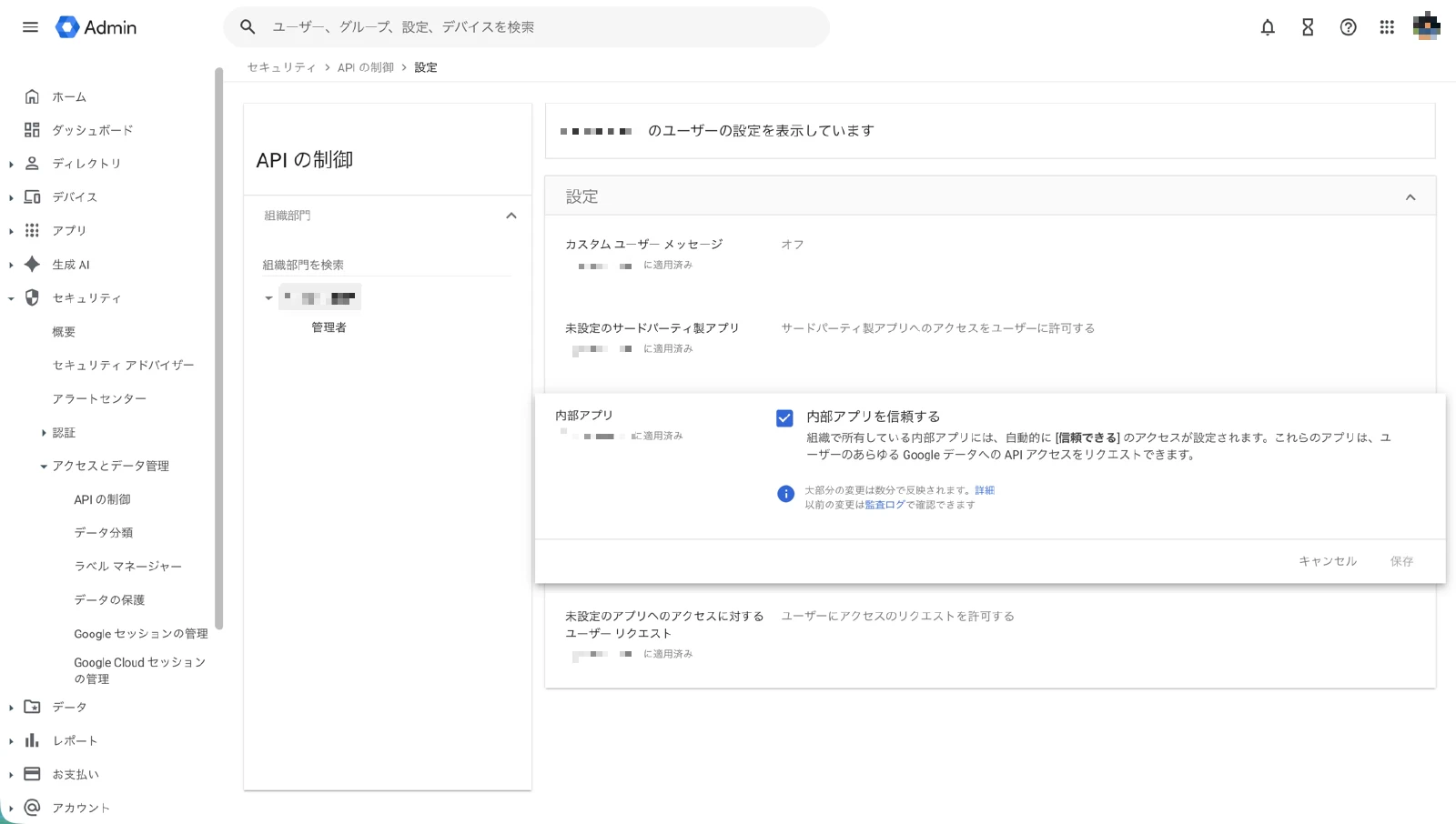Open the pending tasks hourglass icon
This screenshot has width=1456, height=824.
pyautogui.click(x=1307, y=27)
